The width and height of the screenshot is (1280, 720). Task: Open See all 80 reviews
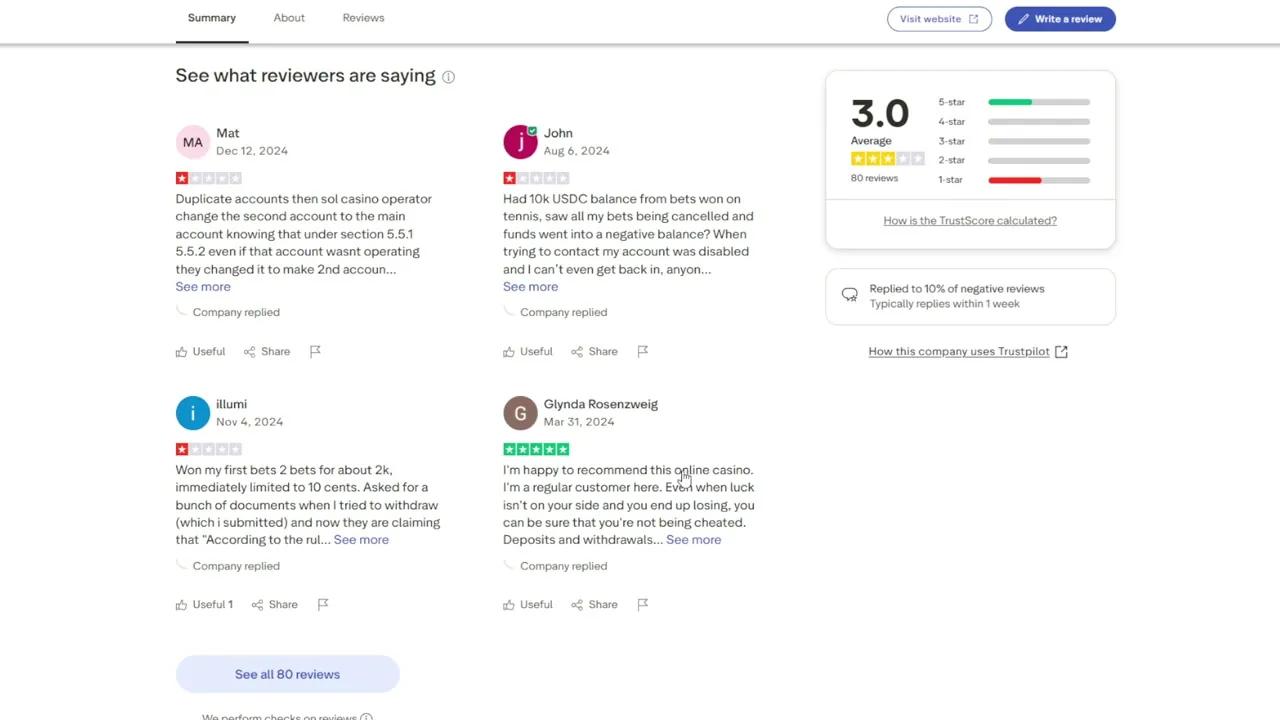pos(287,674)
